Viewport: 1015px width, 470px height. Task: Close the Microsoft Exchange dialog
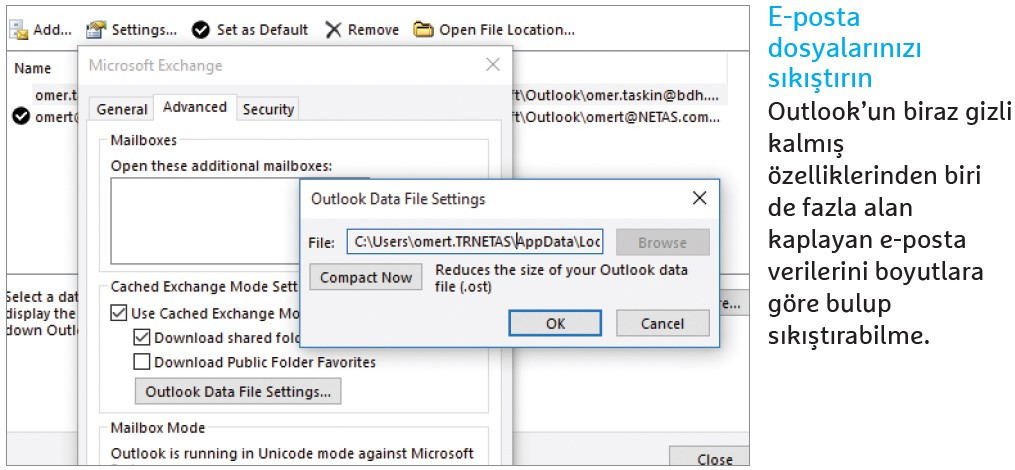(x=493, y=65)
